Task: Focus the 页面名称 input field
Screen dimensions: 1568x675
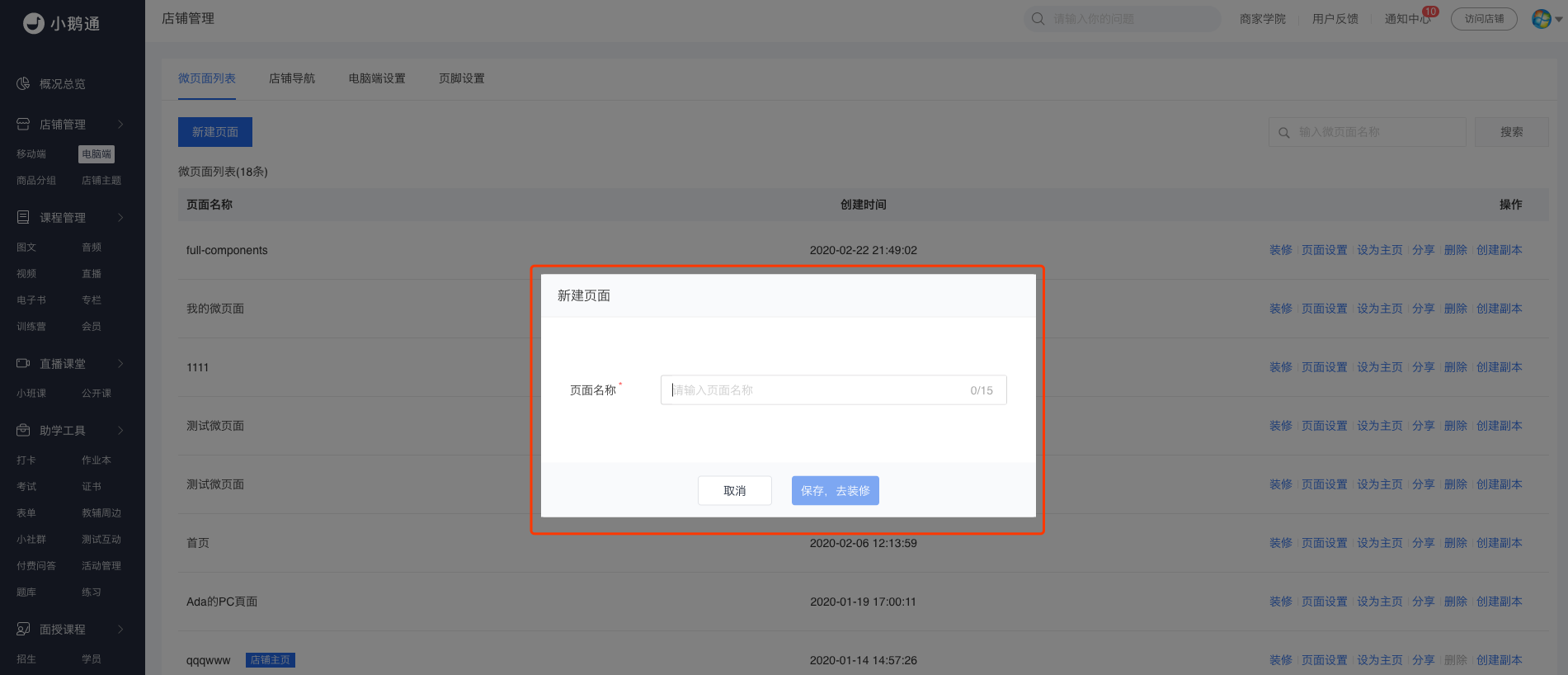Action: click(x=834, y=390)
